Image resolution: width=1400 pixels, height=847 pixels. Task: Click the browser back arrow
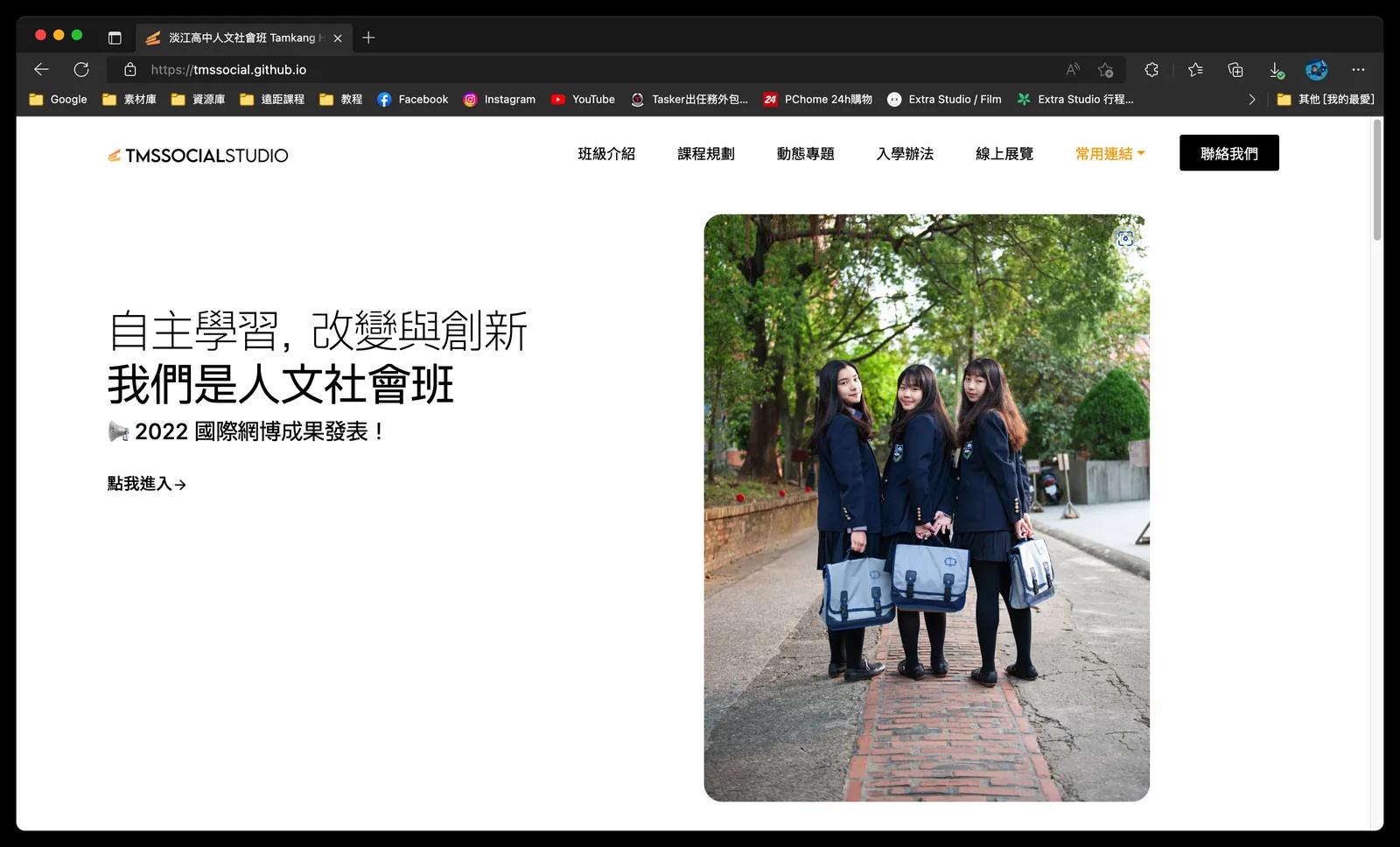pyautogui.click(x=41, y=69)
